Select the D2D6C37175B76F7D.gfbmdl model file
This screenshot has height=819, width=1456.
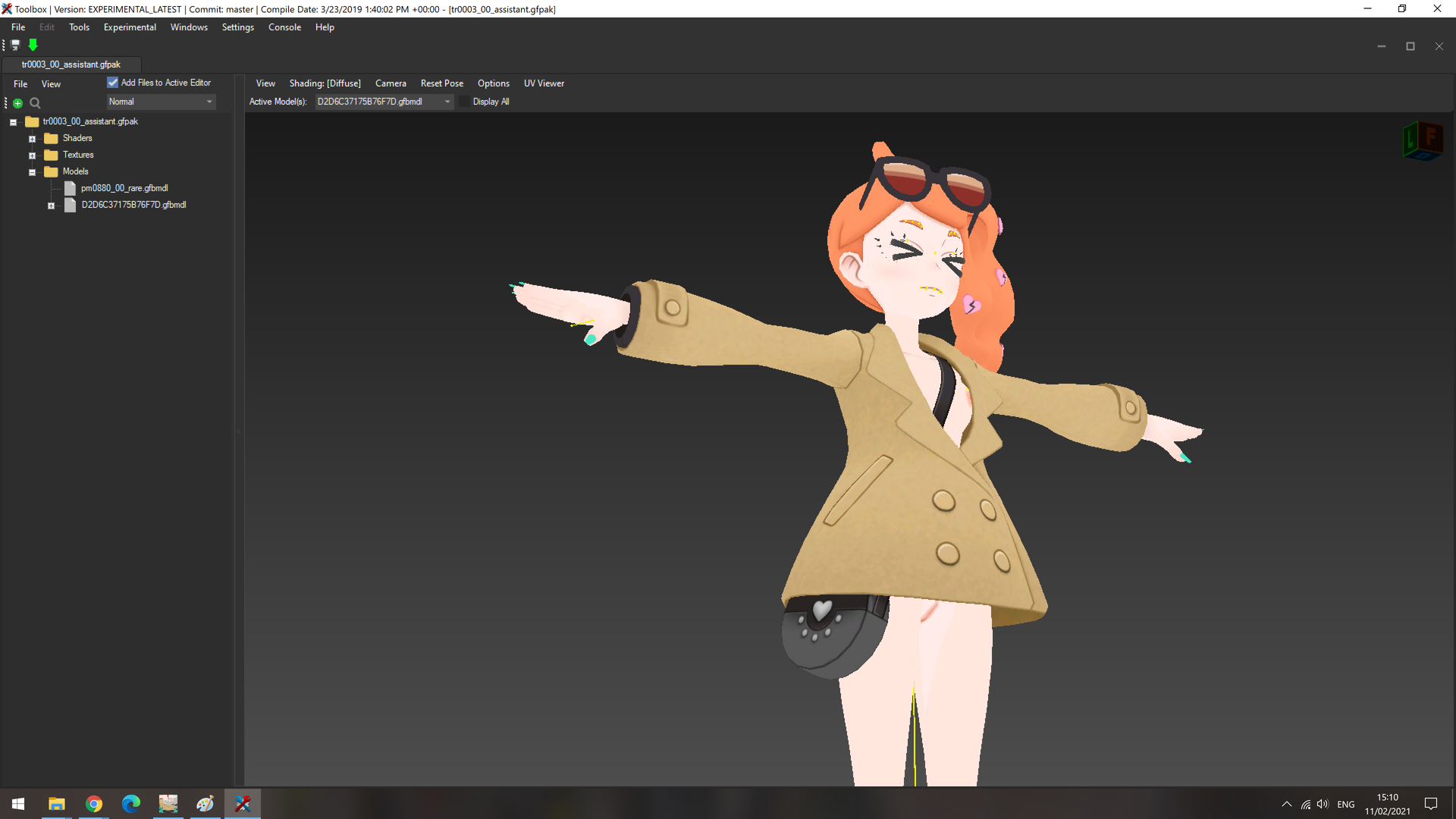tap(133, 205)
